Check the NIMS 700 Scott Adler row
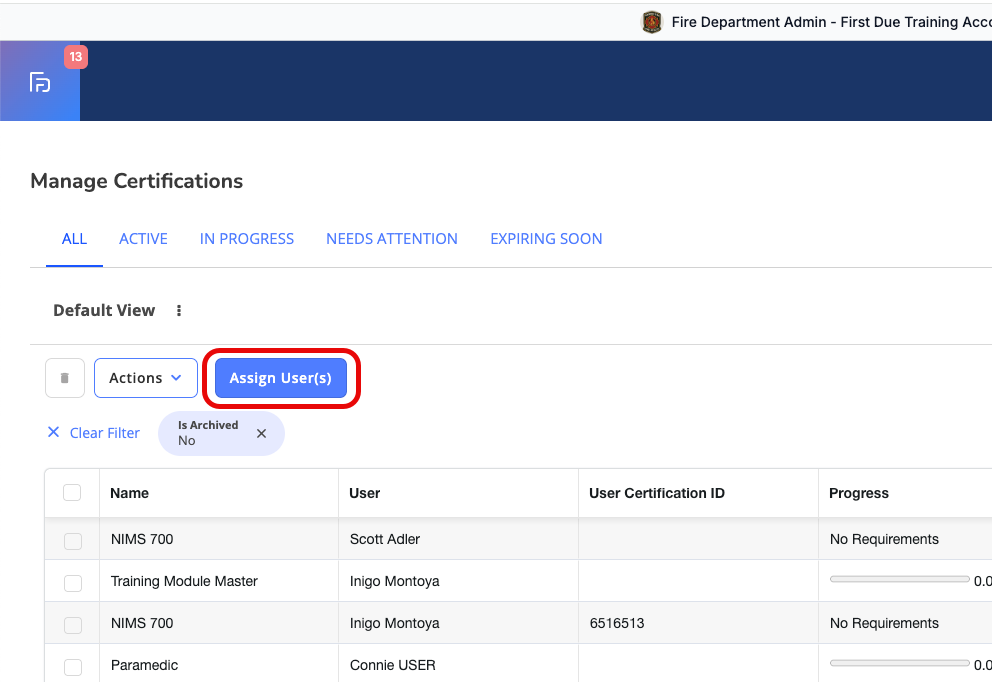Screen dimensions: 992x682 72,540
